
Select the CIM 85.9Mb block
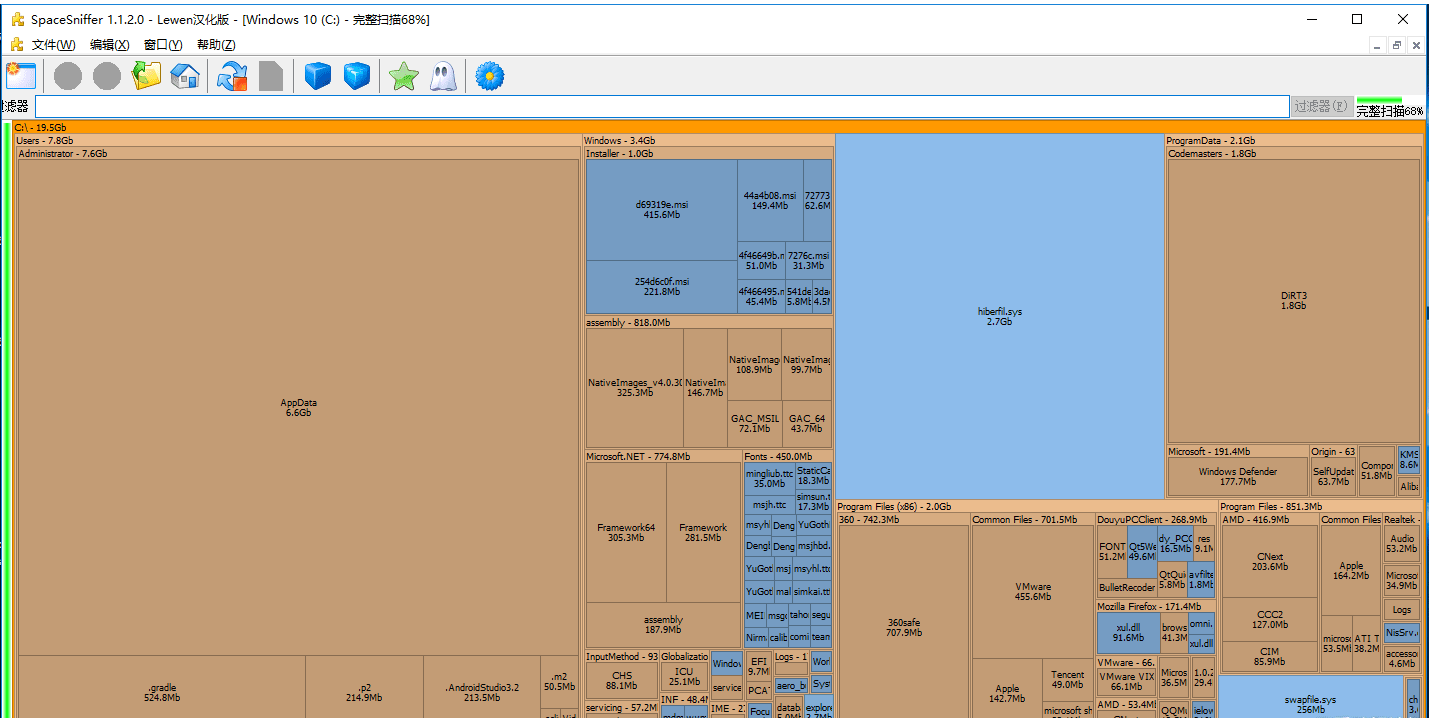[x=1270, y=656]
